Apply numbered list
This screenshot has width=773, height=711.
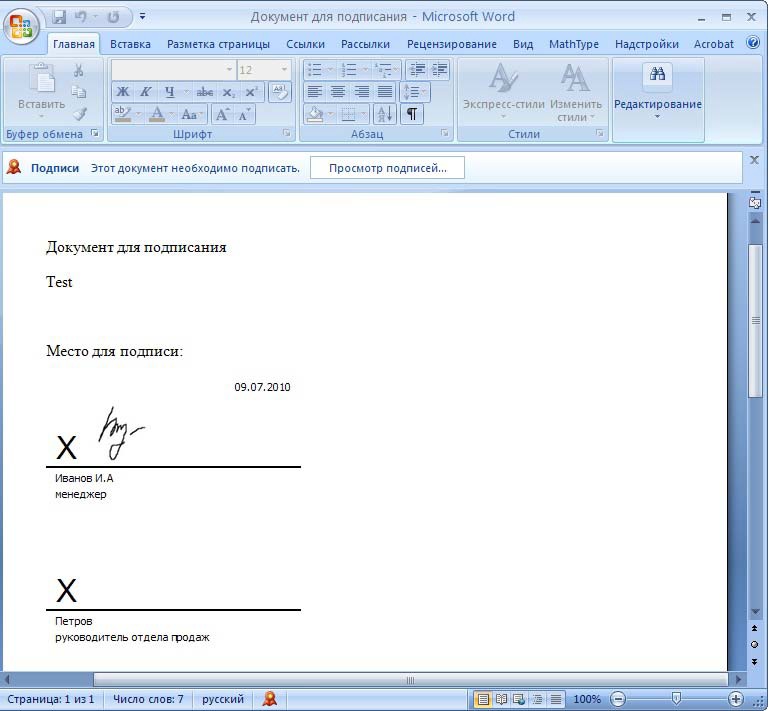pyautogui.click(x=349, y=70)
